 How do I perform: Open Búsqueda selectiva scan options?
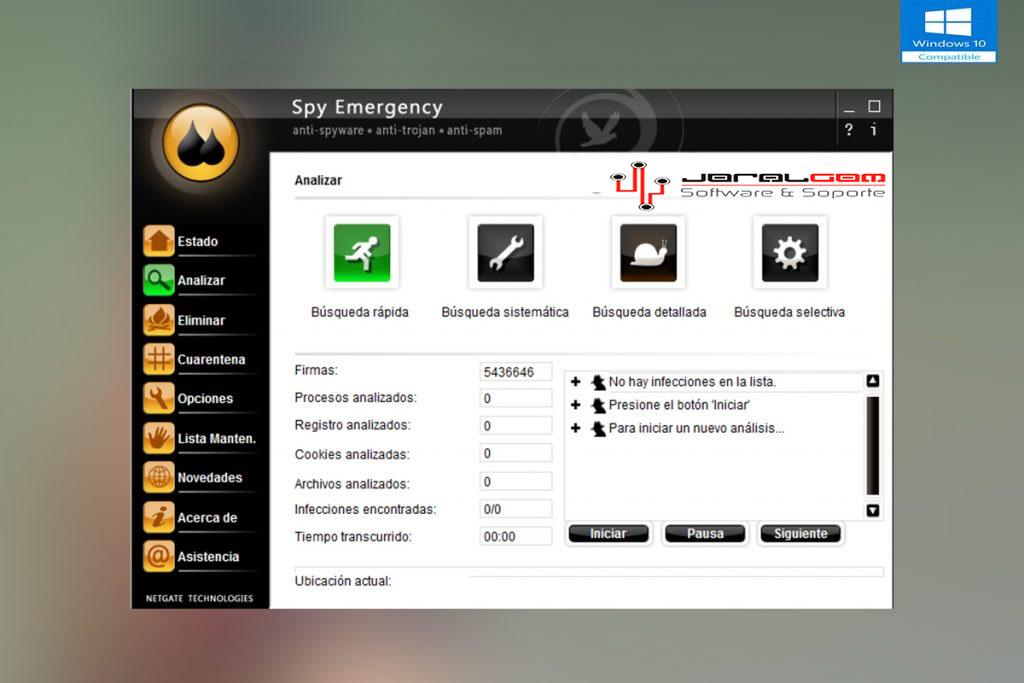(789, 252)
